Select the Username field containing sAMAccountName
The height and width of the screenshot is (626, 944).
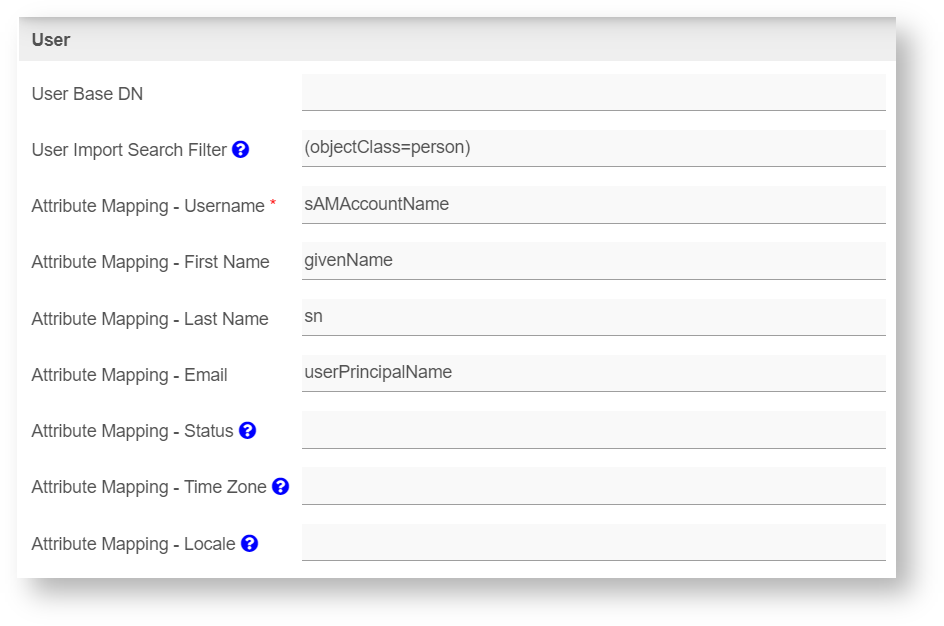pyautogui.click(x=593, y=205)
